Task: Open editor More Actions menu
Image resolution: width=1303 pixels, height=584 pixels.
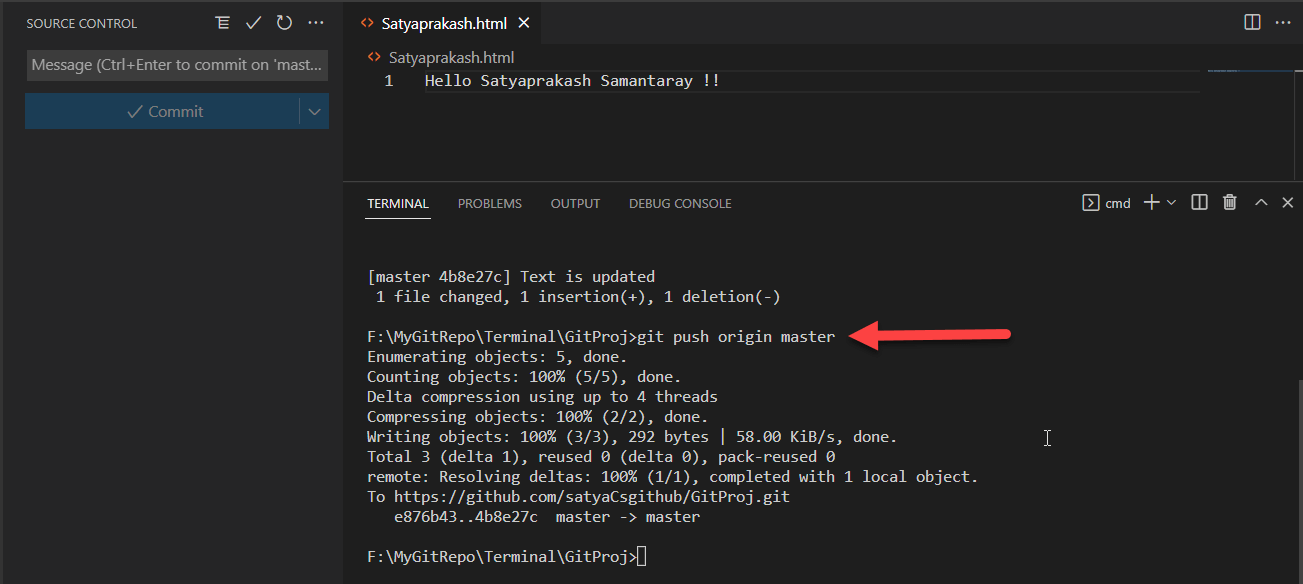Action: tap(1283, 22)
